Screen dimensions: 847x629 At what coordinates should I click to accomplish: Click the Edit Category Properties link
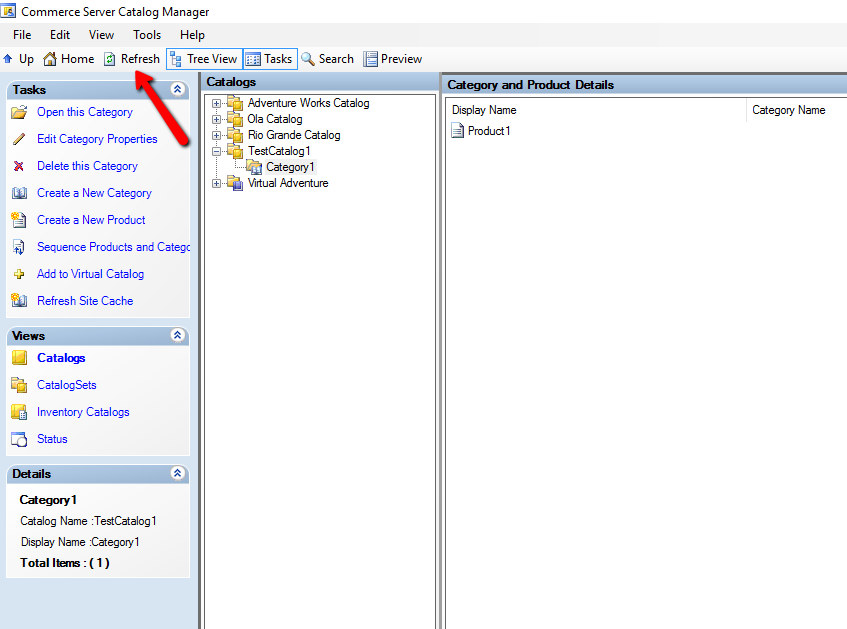[97, 139]
